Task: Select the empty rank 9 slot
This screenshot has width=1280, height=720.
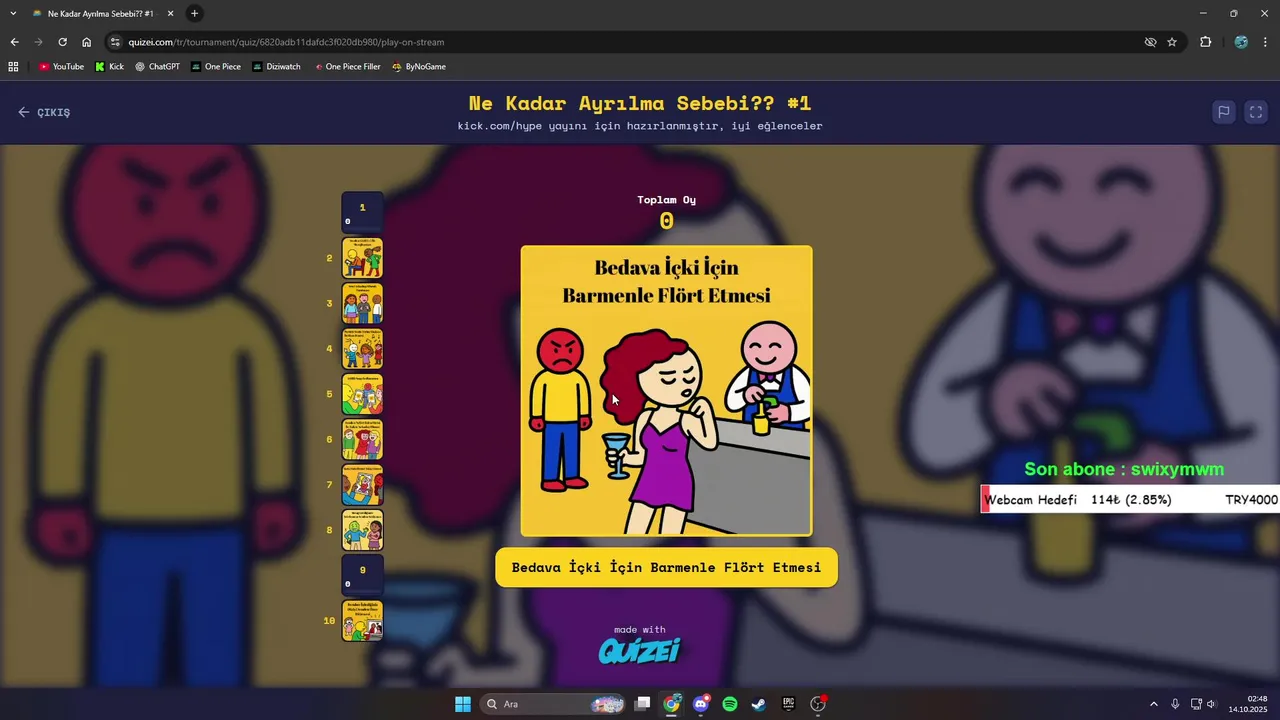Action: tap(362, 576)
